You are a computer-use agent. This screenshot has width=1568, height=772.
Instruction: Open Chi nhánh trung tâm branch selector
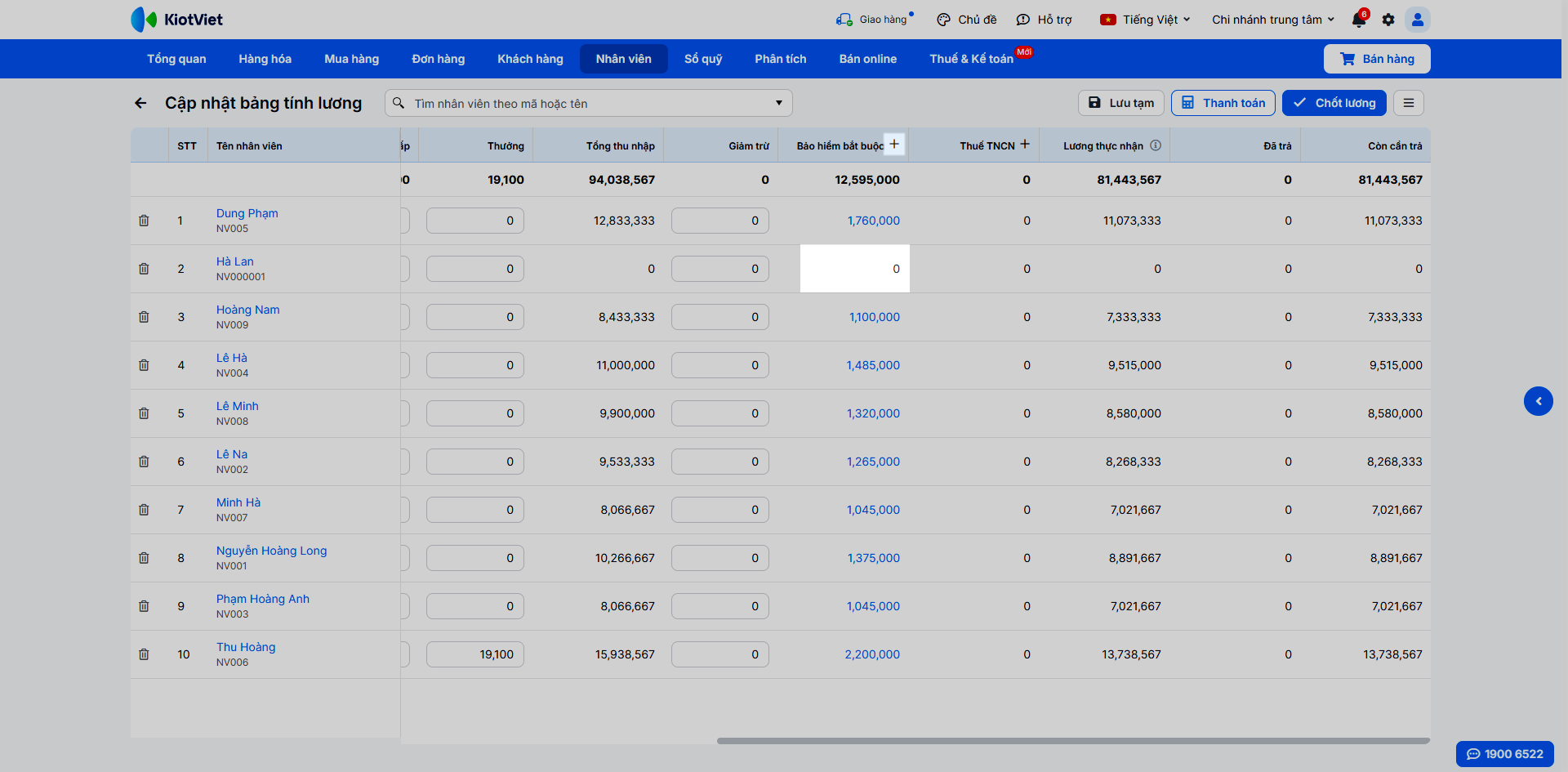(1273, 20)
